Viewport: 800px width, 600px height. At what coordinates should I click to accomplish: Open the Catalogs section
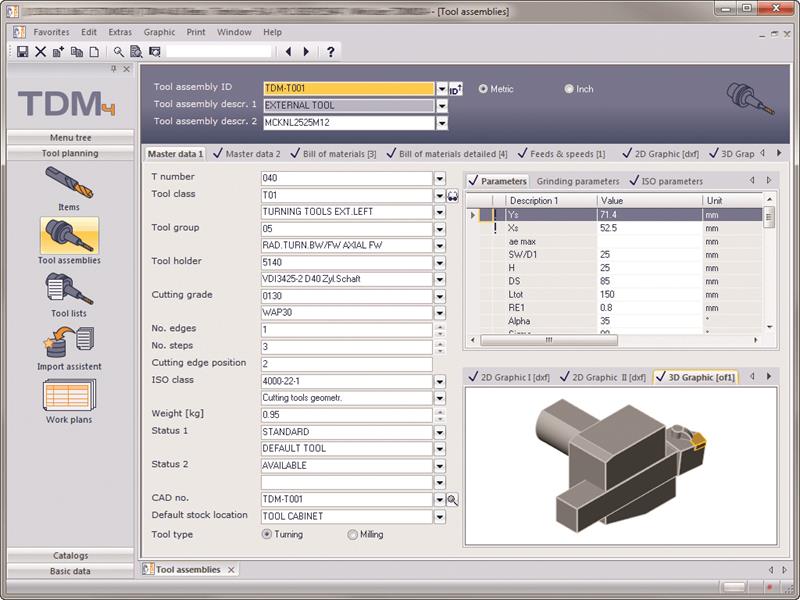pyautogui.click(x=70, y=555)
